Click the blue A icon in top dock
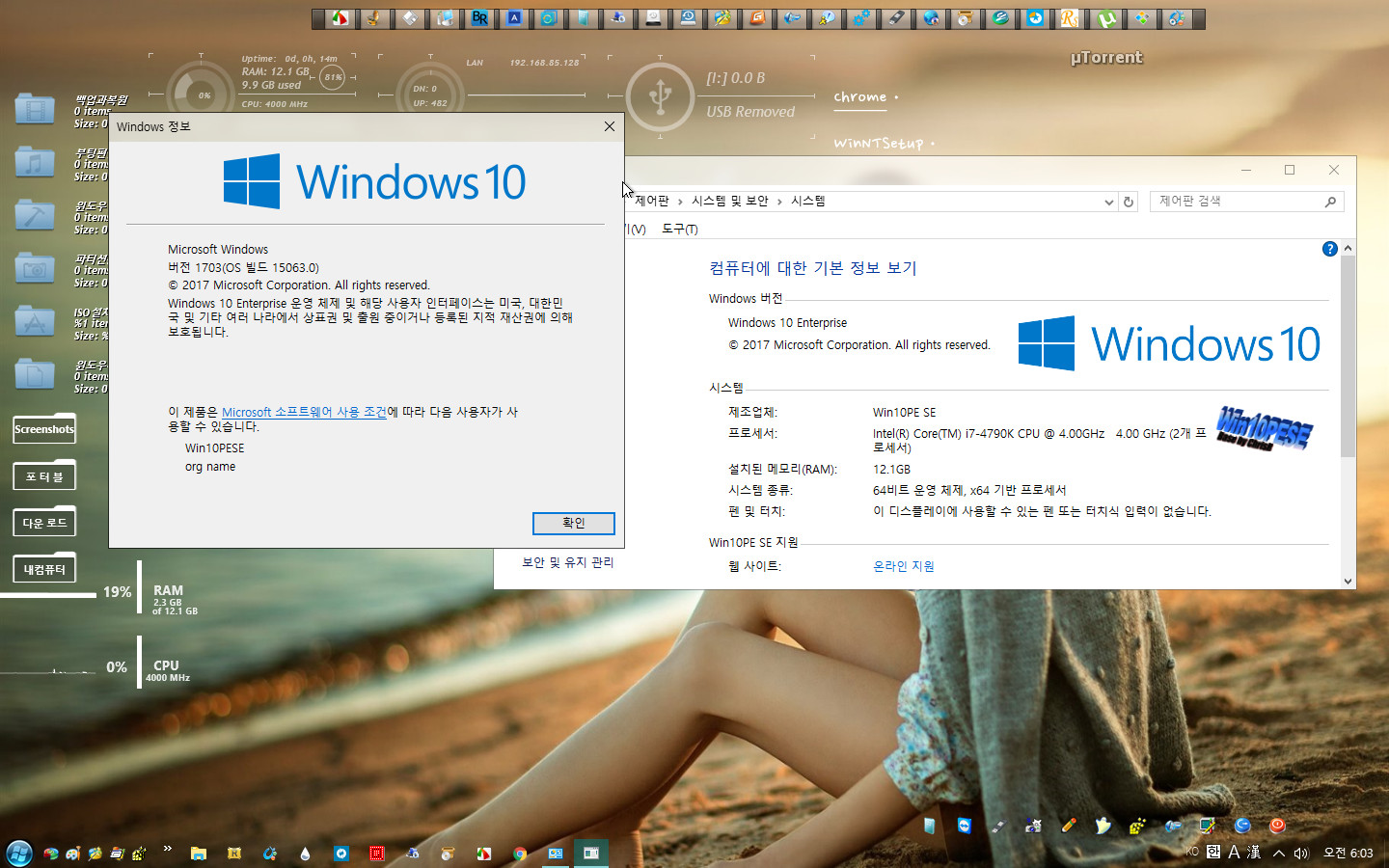1389x868 pixels. coord(513,18)
